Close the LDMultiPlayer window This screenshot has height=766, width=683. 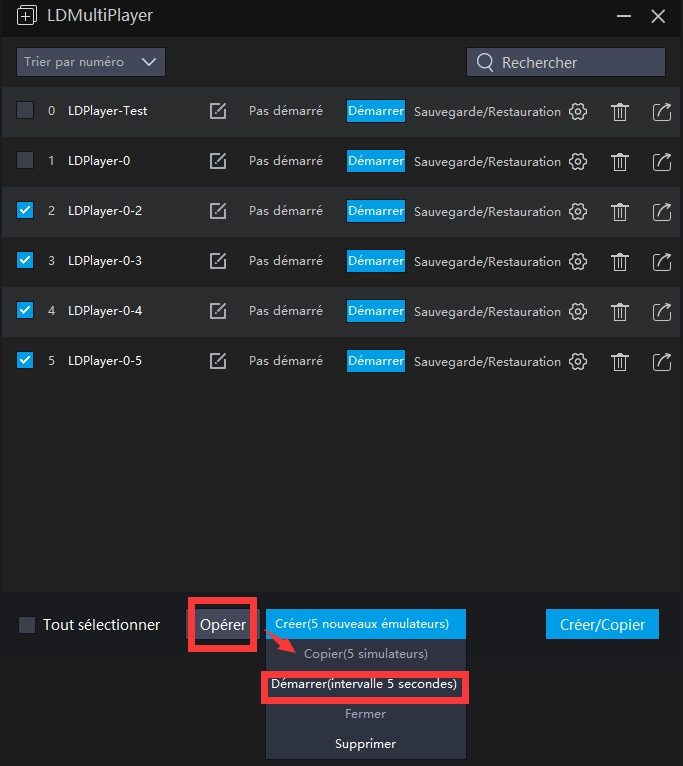(x=658, y=16)
